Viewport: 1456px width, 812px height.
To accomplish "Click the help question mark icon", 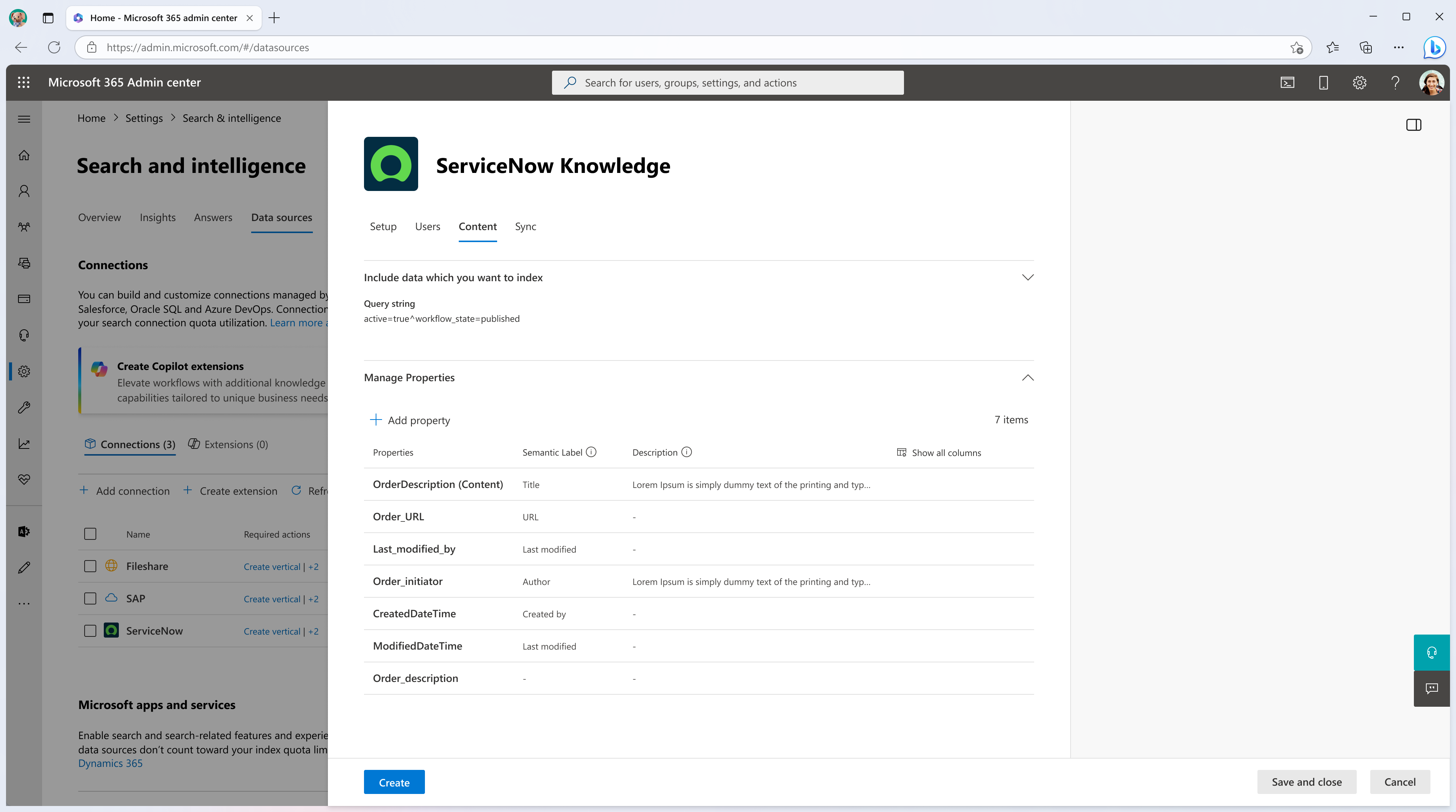I will click(1395, 82).
